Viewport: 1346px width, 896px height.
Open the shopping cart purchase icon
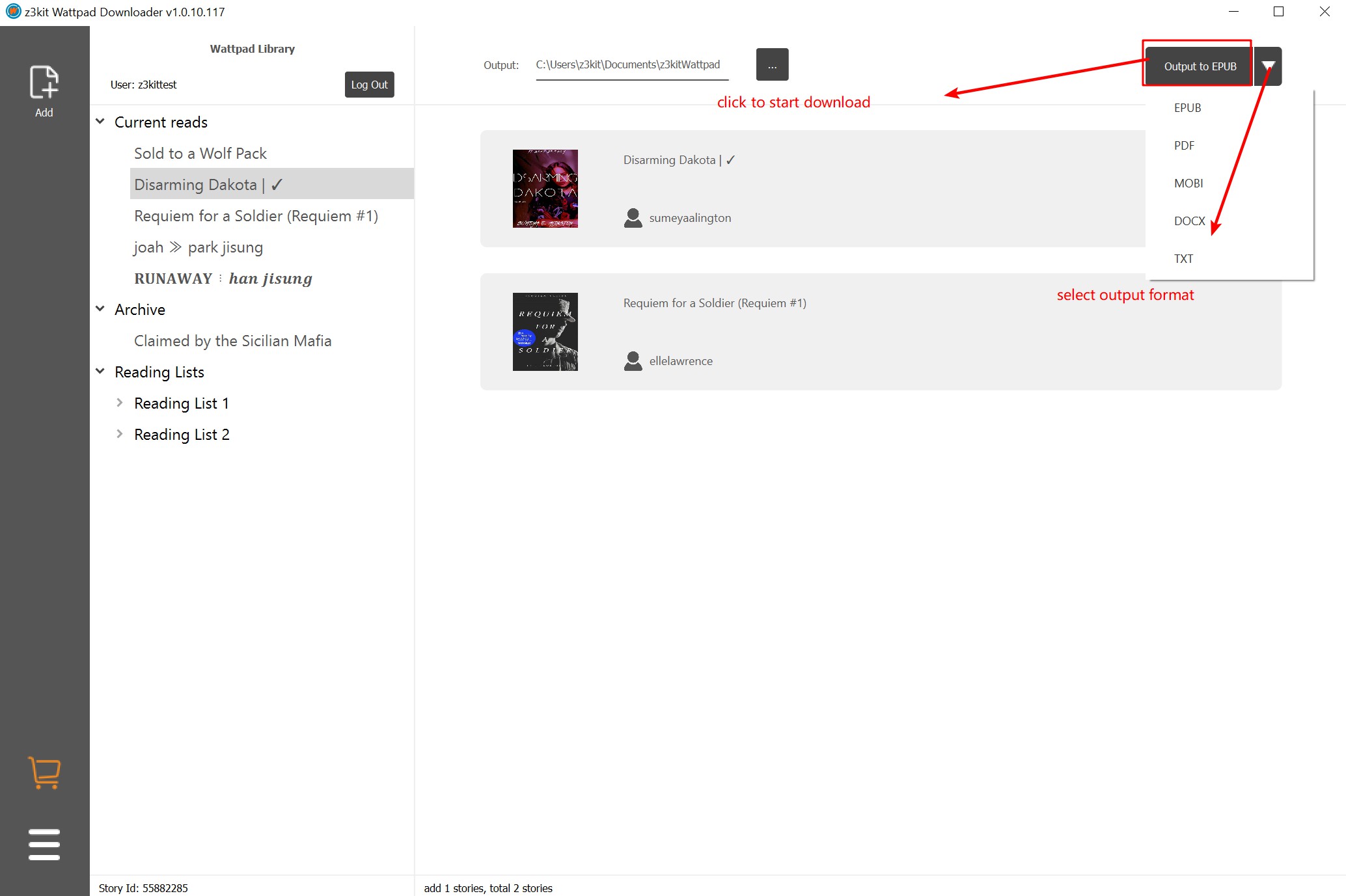[44, 773]
